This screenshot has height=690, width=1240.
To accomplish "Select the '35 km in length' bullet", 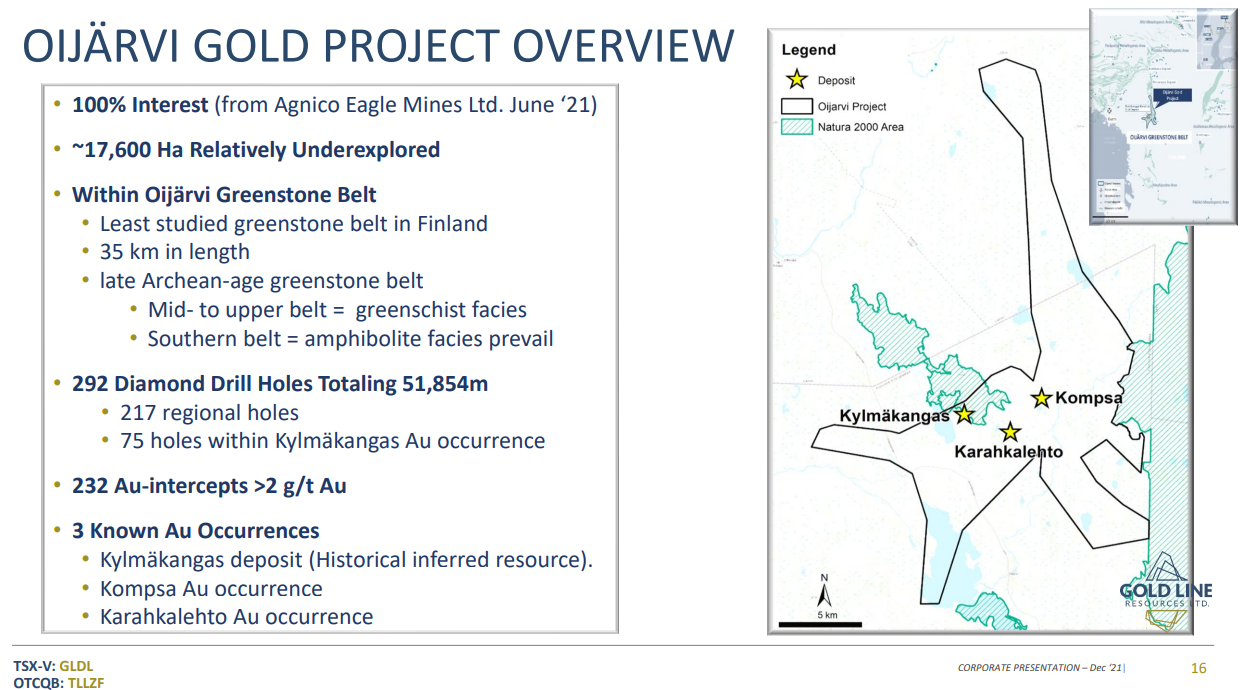I will (174, 252).
